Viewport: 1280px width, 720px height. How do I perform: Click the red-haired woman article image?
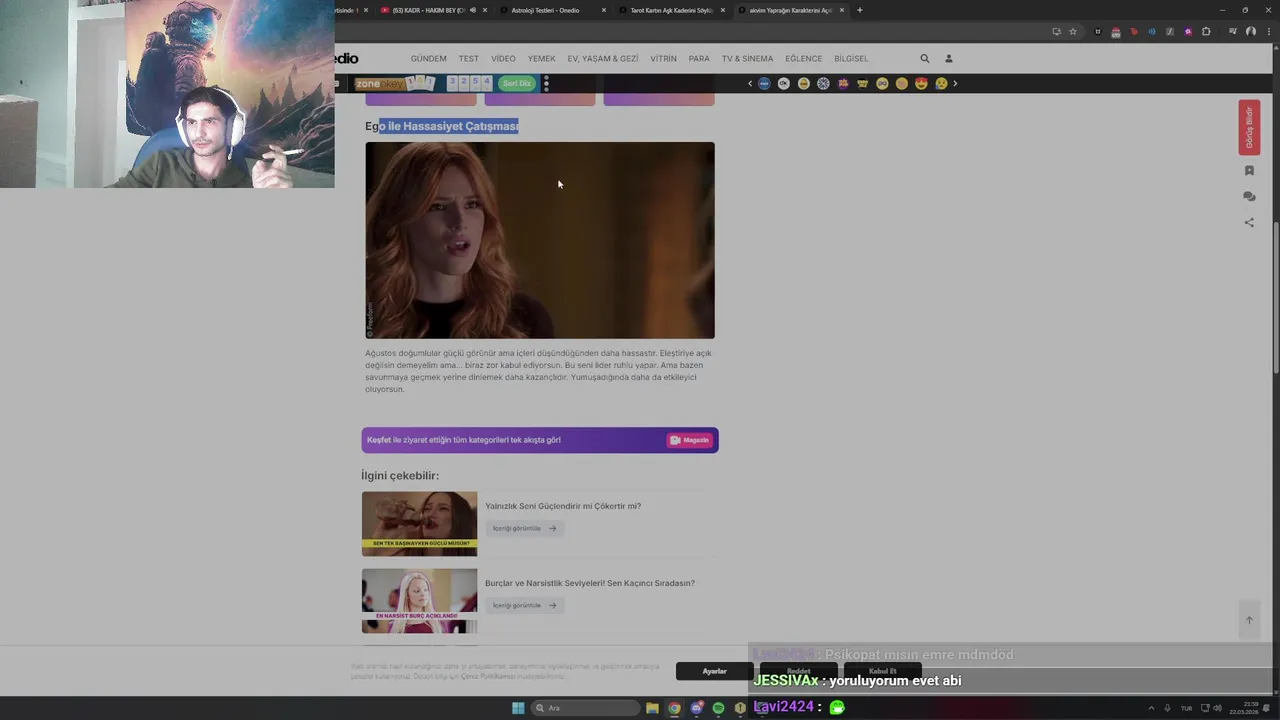[540, 240]
